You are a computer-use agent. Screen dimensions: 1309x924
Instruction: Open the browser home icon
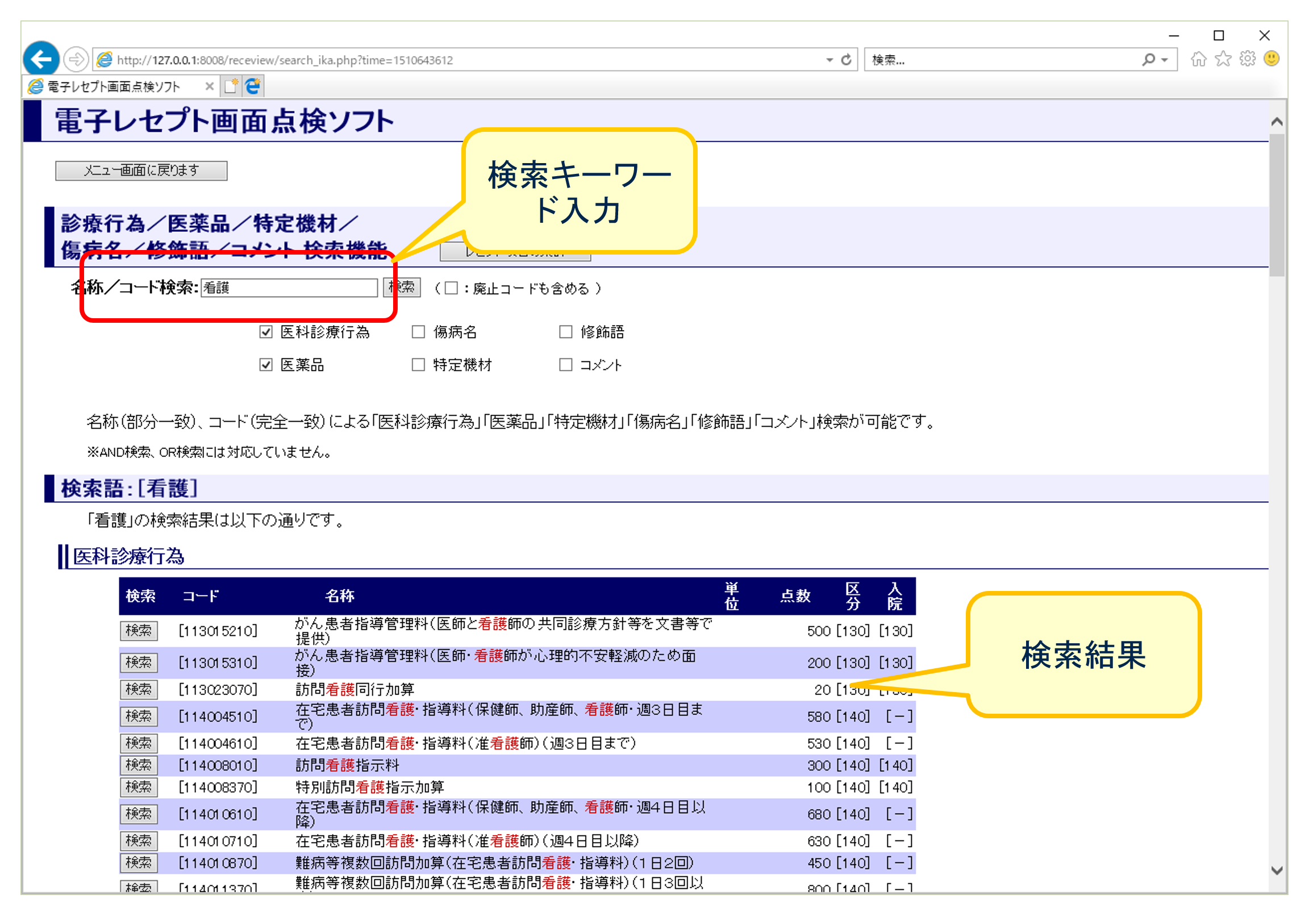(x=1198, y=59)
